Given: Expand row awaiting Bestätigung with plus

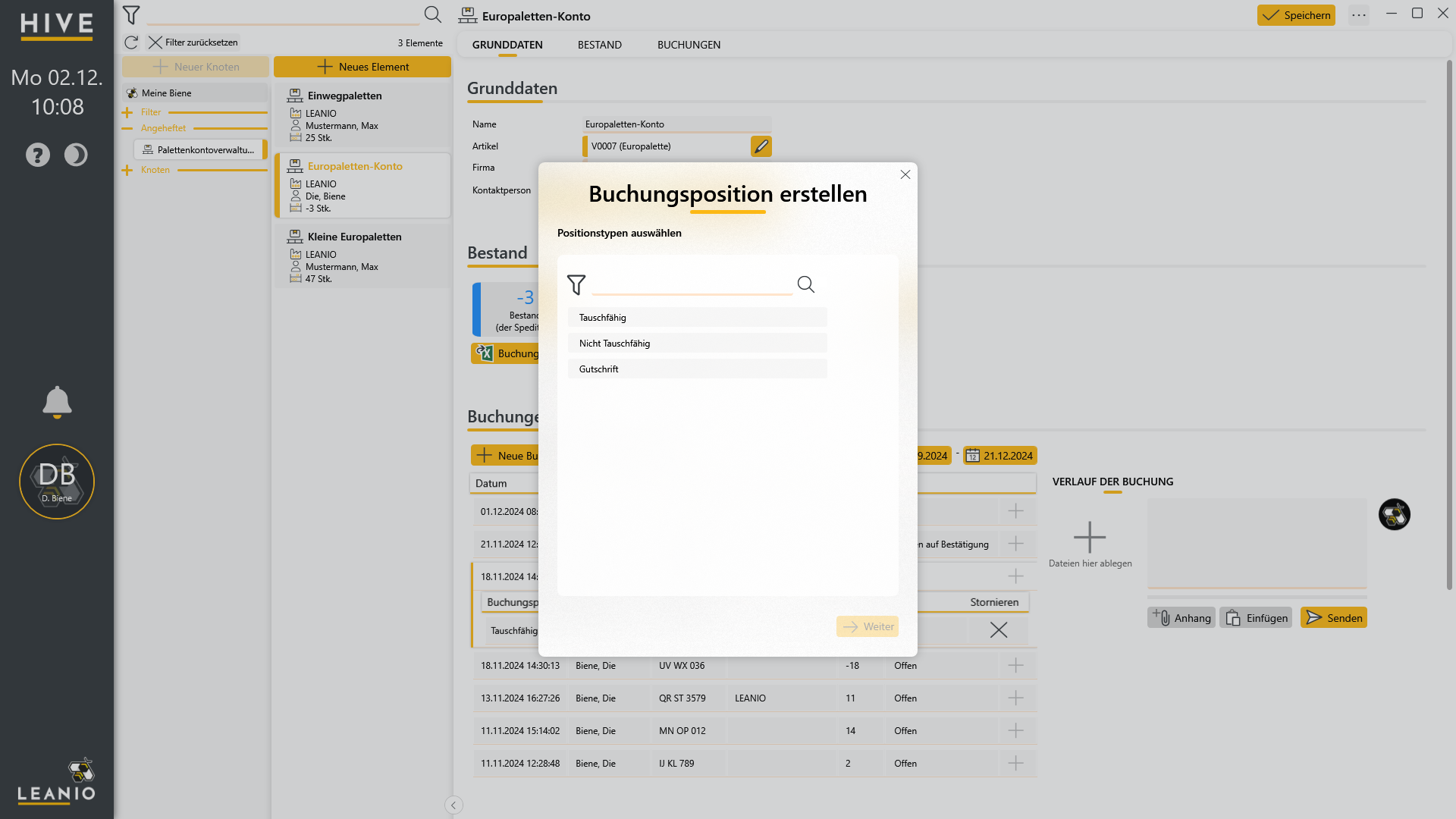Looking at the screenshot, I should [x=1016, y=544].
